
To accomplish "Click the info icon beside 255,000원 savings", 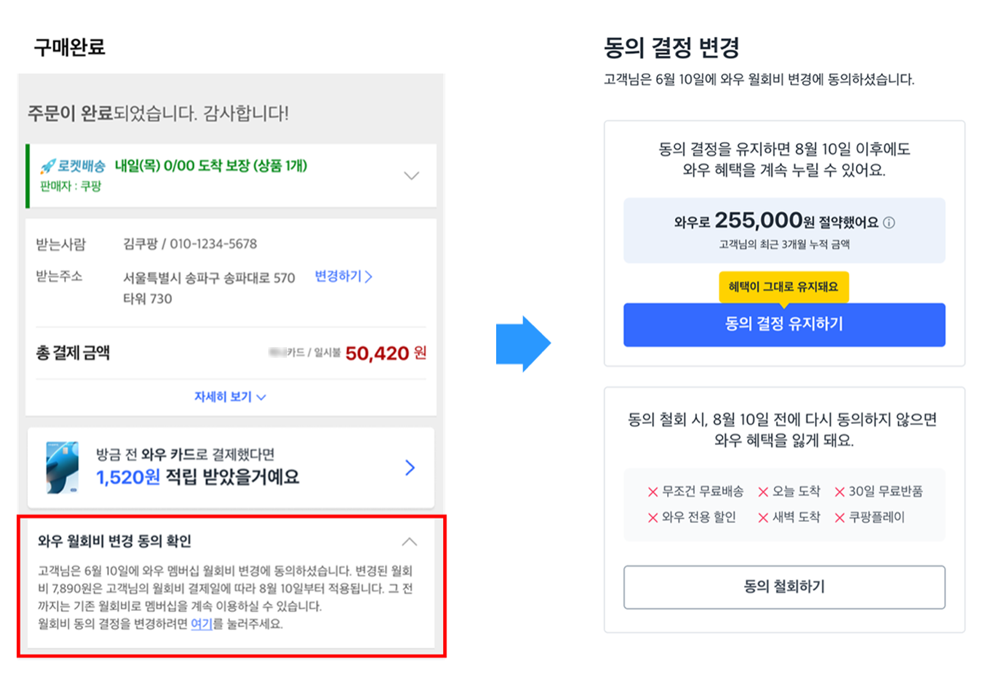I will (889, 223).
